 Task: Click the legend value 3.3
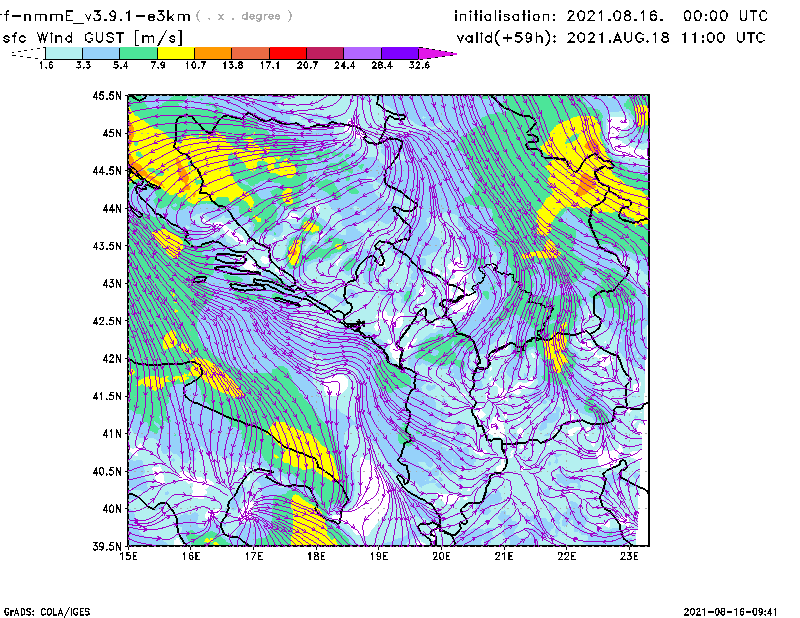click(x=83, y=65)
